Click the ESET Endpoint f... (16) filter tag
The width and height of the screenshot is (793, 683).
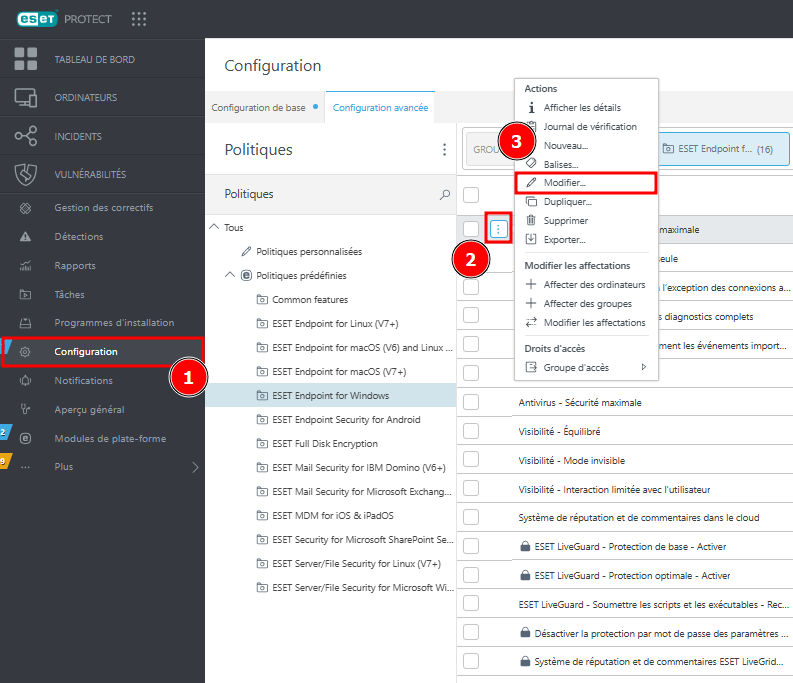(x=724, y=149)
